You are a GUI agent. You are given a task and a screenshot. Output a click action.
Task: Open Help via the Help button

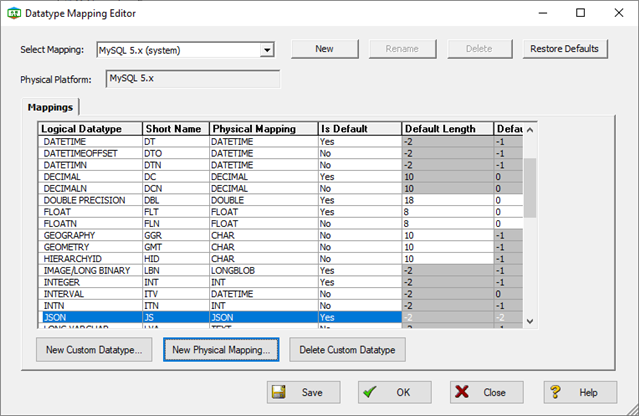click(x=580, y=392)
